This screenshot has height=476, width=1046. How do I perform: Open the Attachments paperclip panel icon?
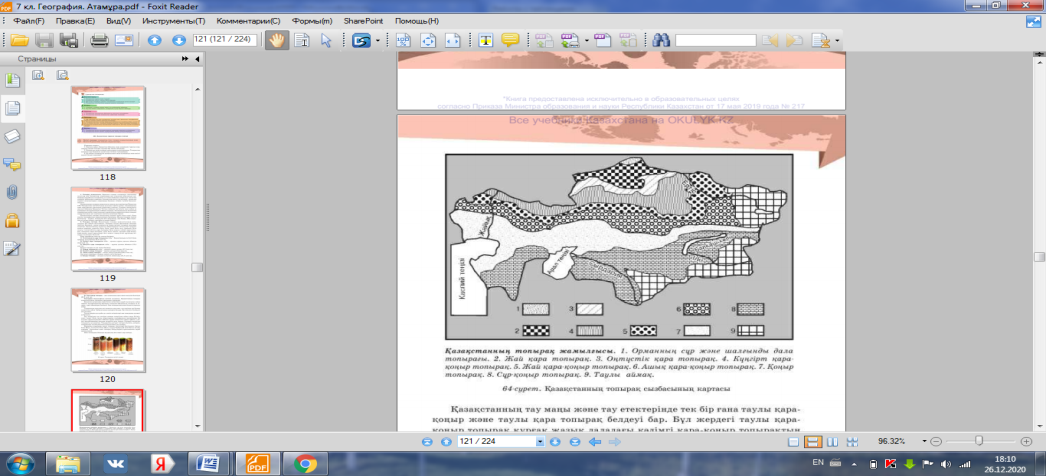tap(12, 193)
